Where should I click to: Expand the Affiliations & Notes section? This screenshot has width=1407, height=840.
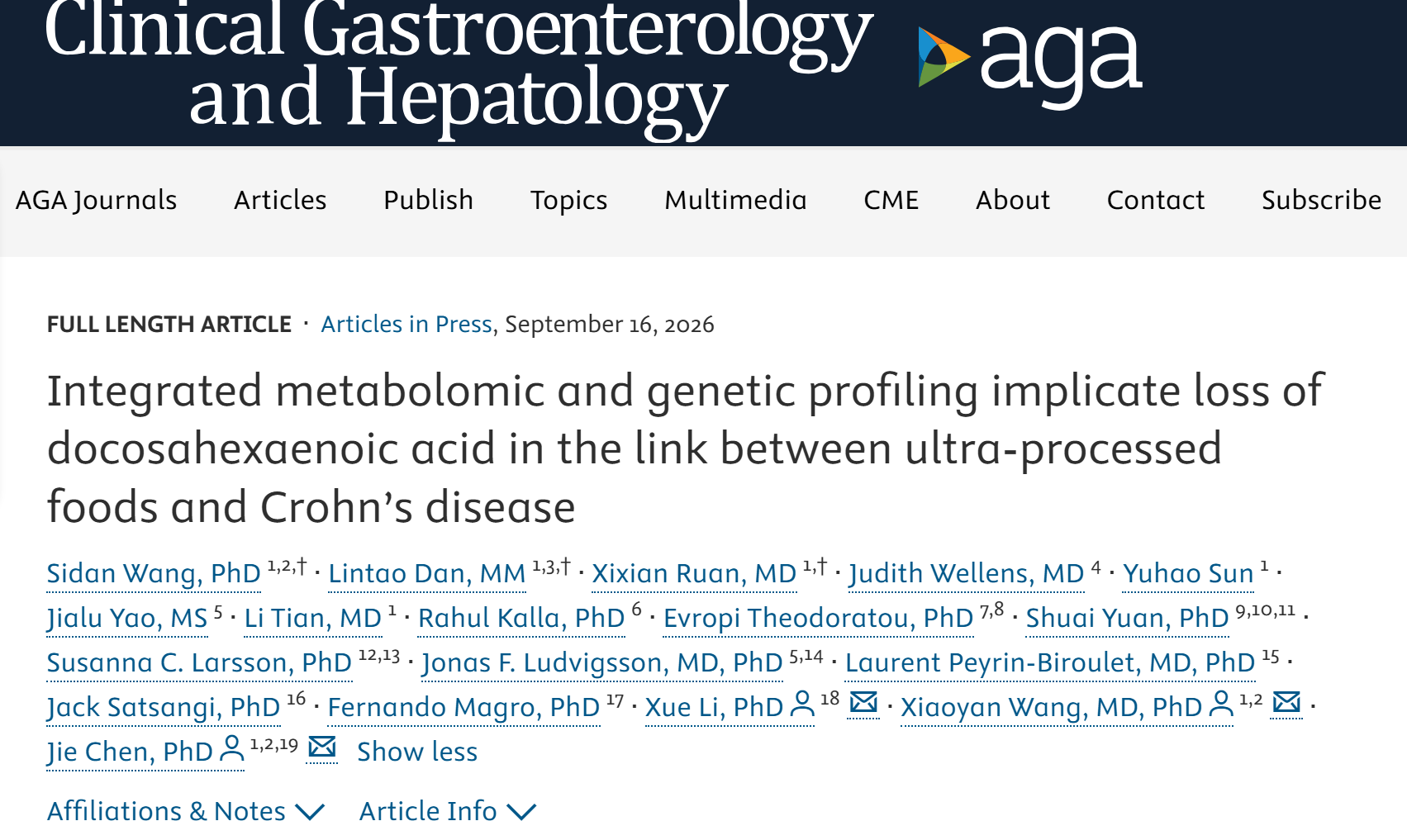coord(186,811)
